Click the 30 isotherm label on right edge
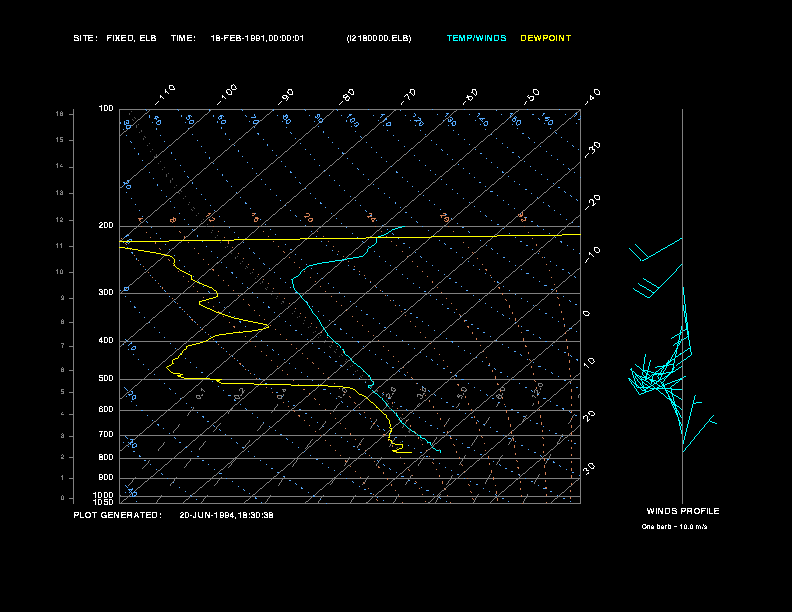 [589, 468]
